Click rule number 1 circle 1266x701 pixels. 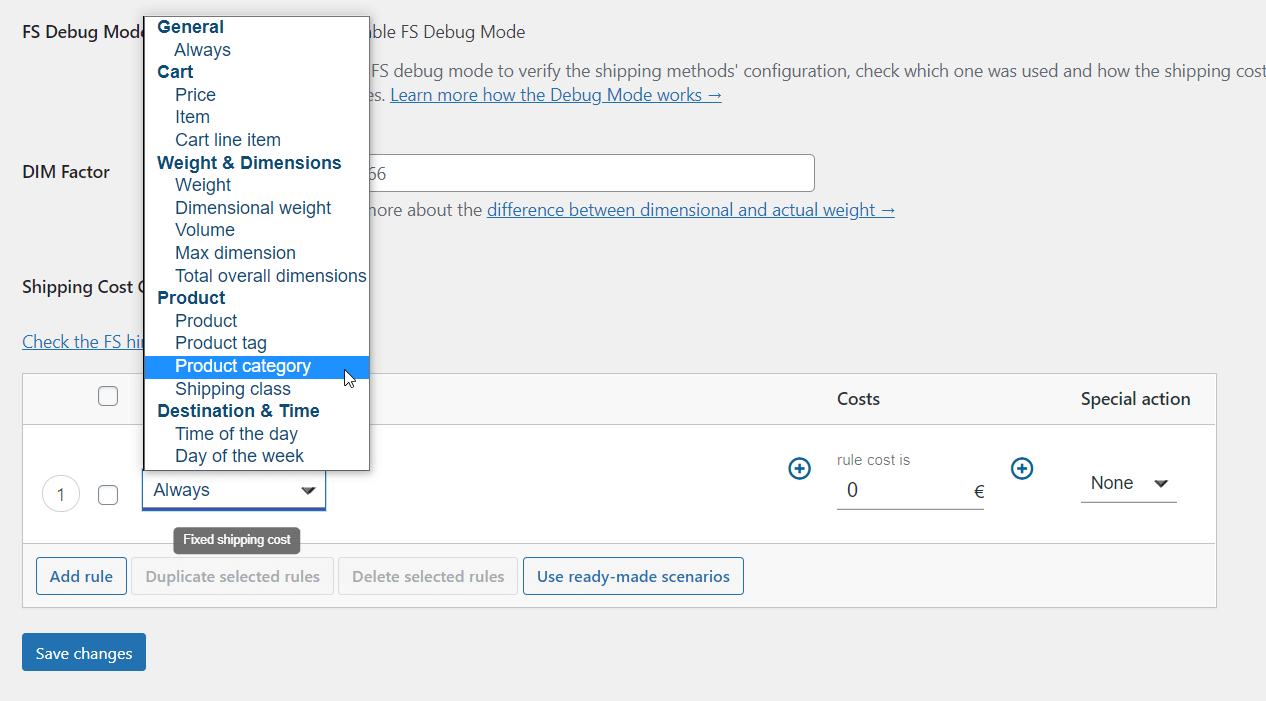pos(61,494)
